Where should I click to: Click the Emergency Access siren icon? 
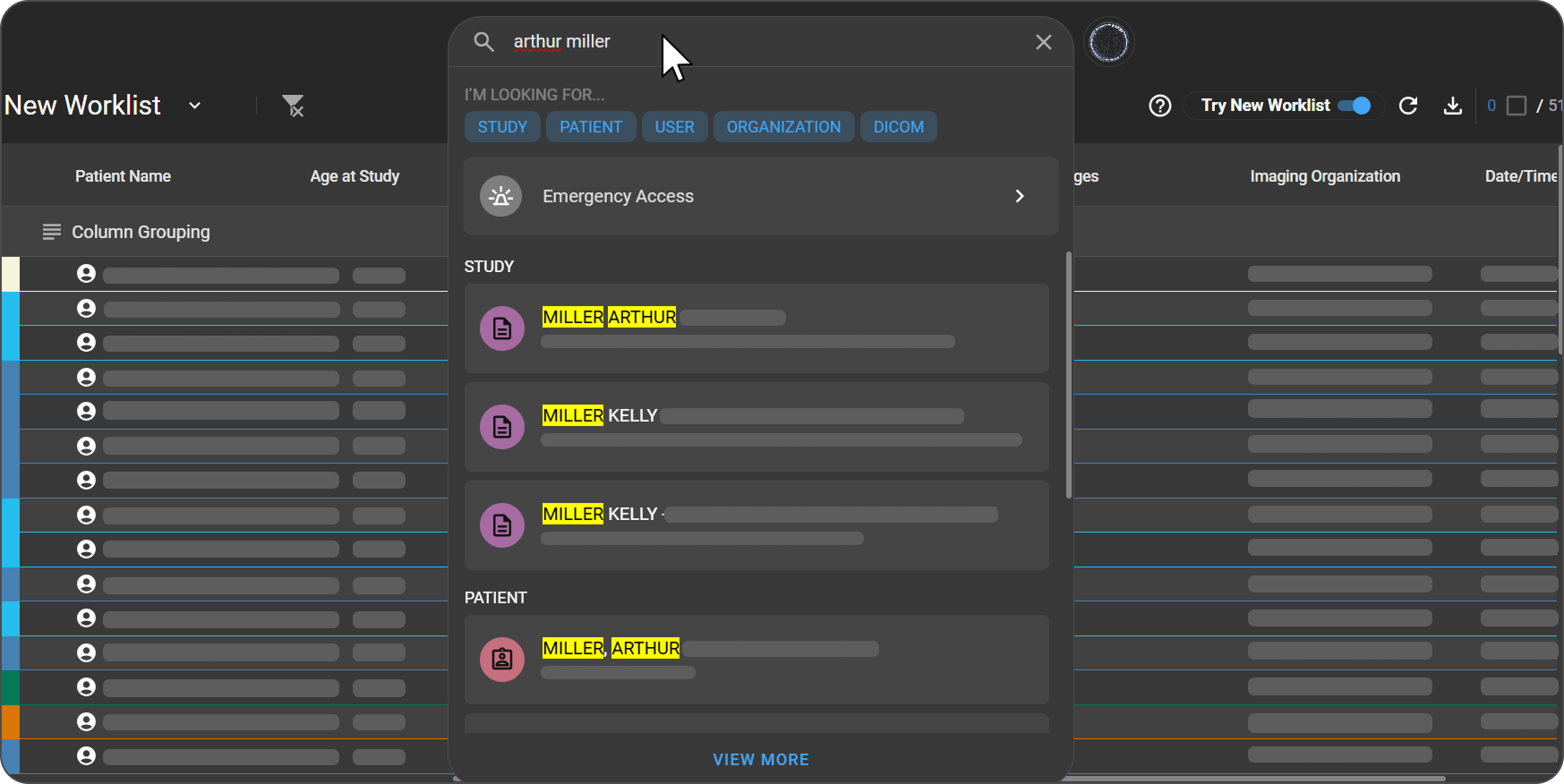click(x=501, y=196)
